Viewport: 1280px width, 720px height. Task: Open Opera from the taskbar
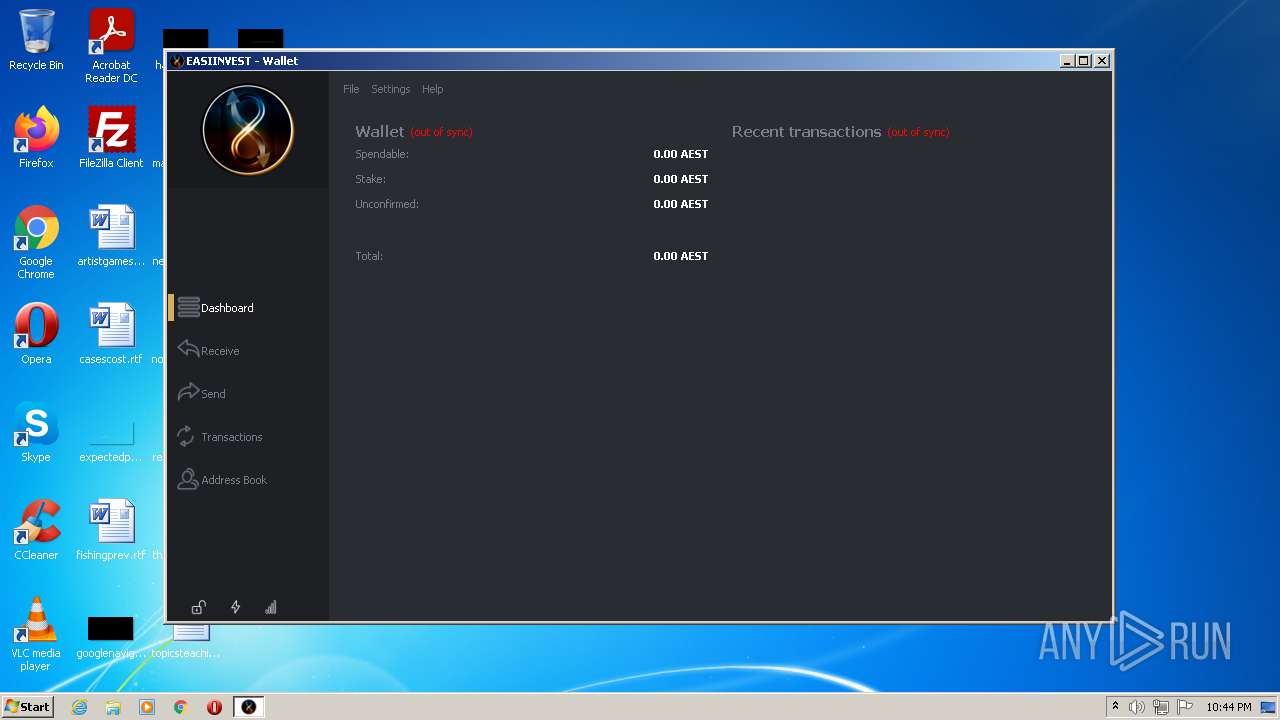click(214, 707)
